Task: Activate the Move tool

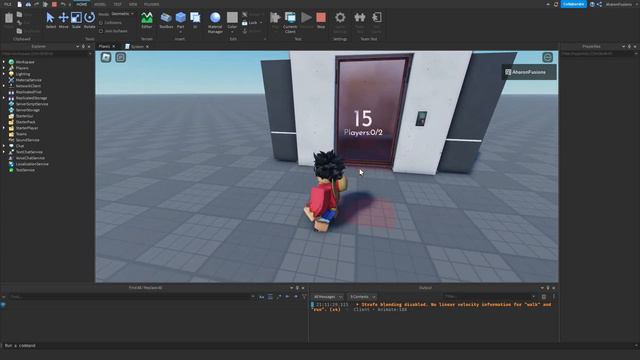Action: [63, 20]
